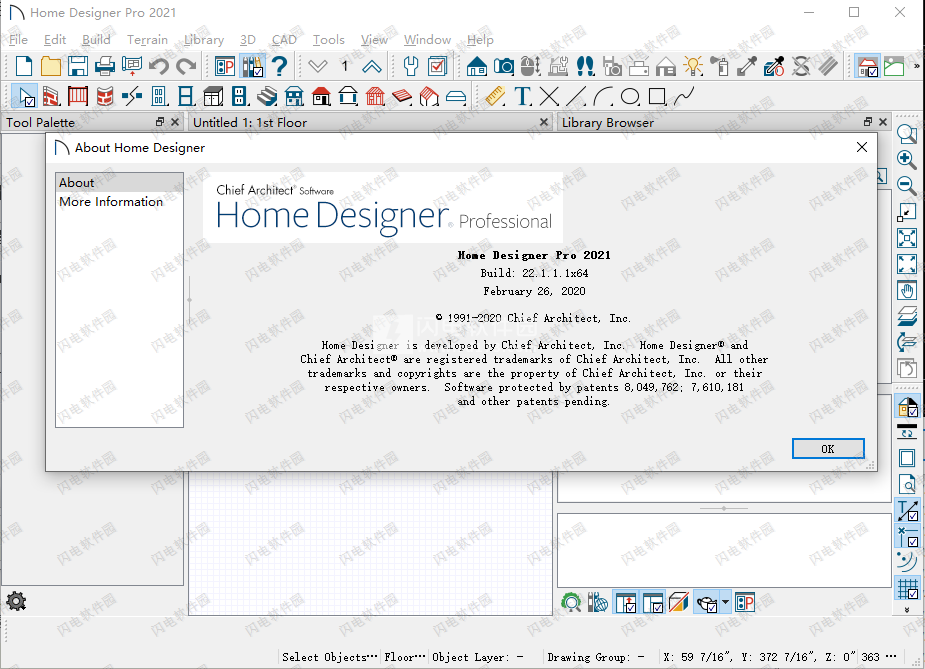
Task: Open a plan with the folder icon
Action: tap(51, 66)
